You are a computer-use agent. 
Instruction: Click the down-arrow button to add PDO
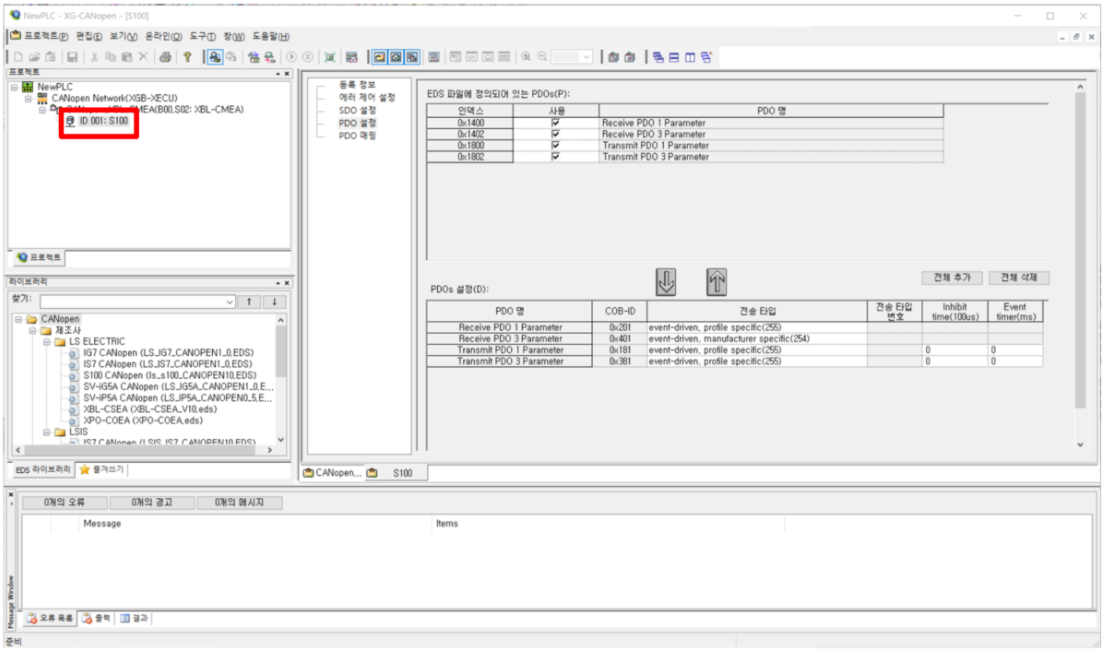coord(666,283)
